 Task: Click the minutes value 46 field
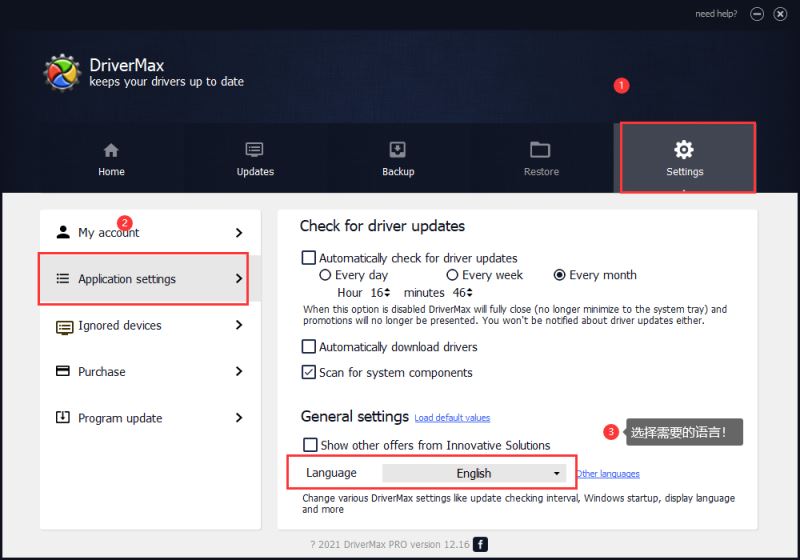[x=459, y=292]
